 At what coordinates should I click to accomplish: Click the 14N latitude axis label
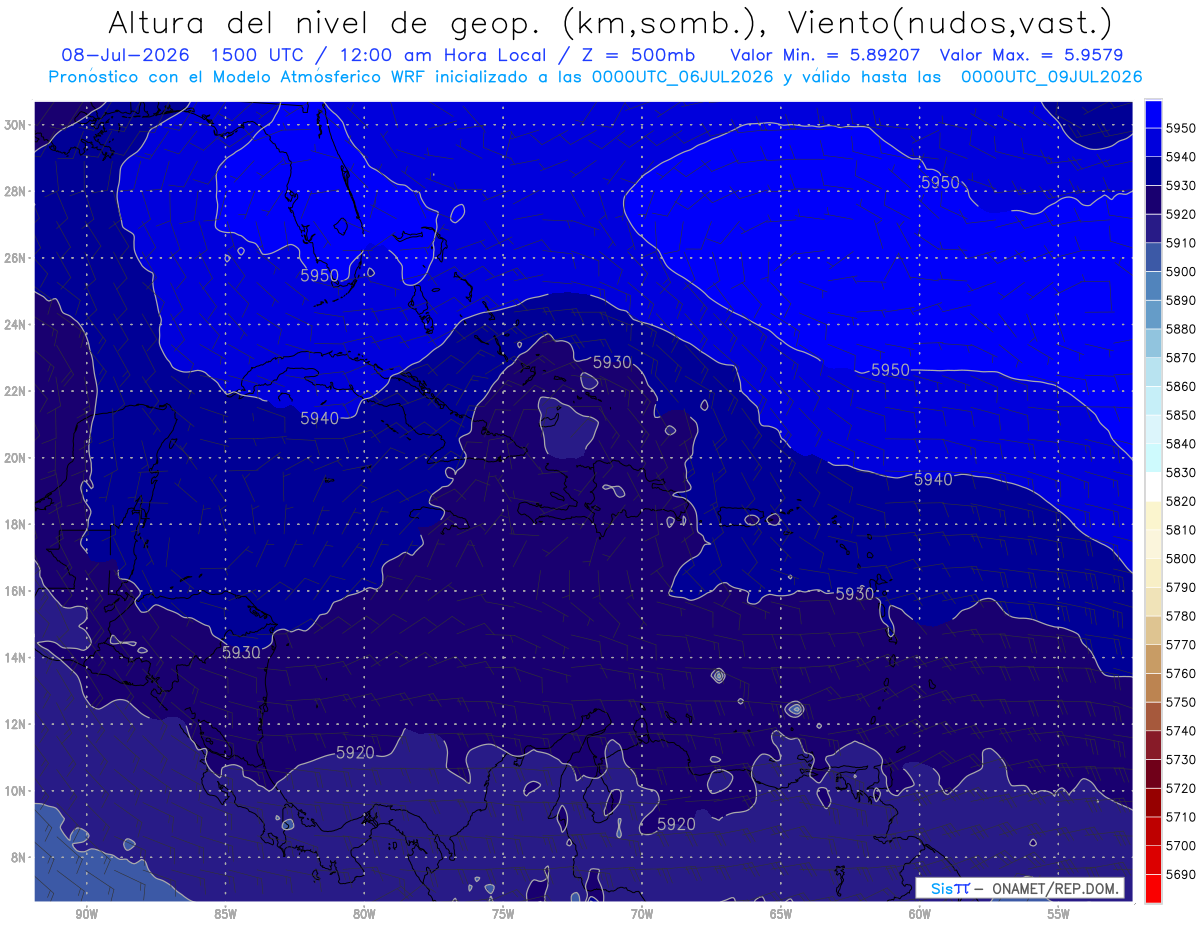16,658
